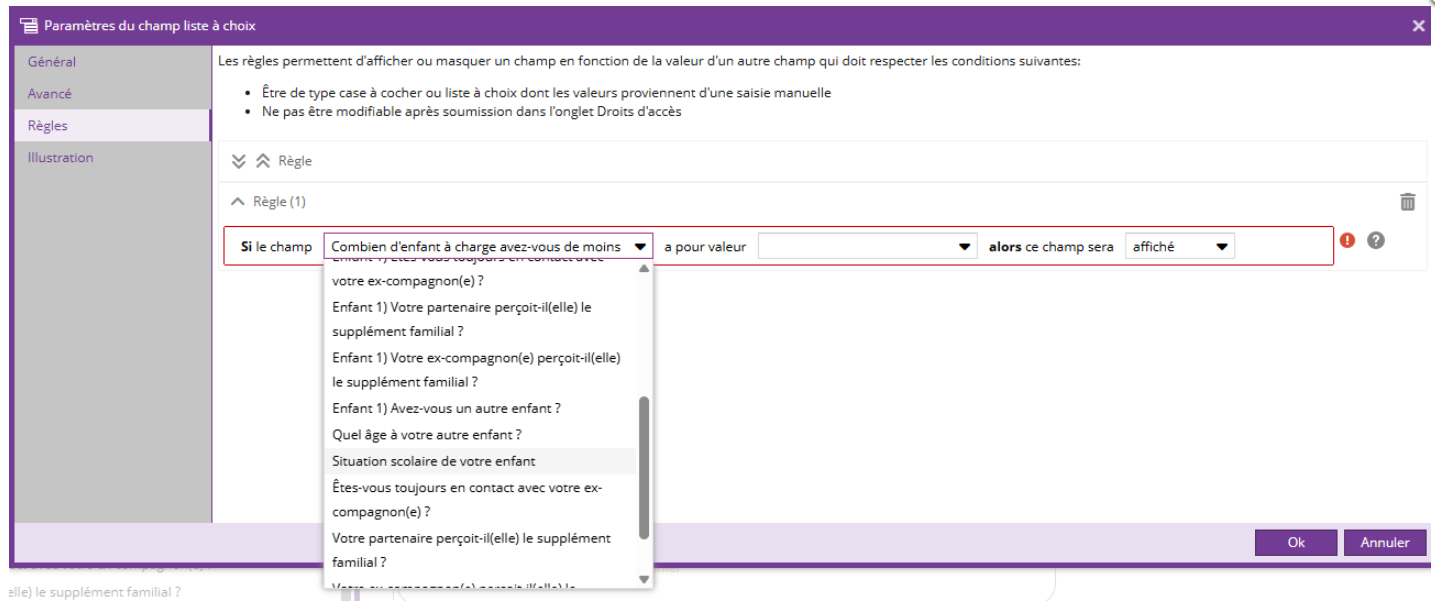Click the red error warning icon
This screenshot has width=1435, height=602.
(1347, 241)
